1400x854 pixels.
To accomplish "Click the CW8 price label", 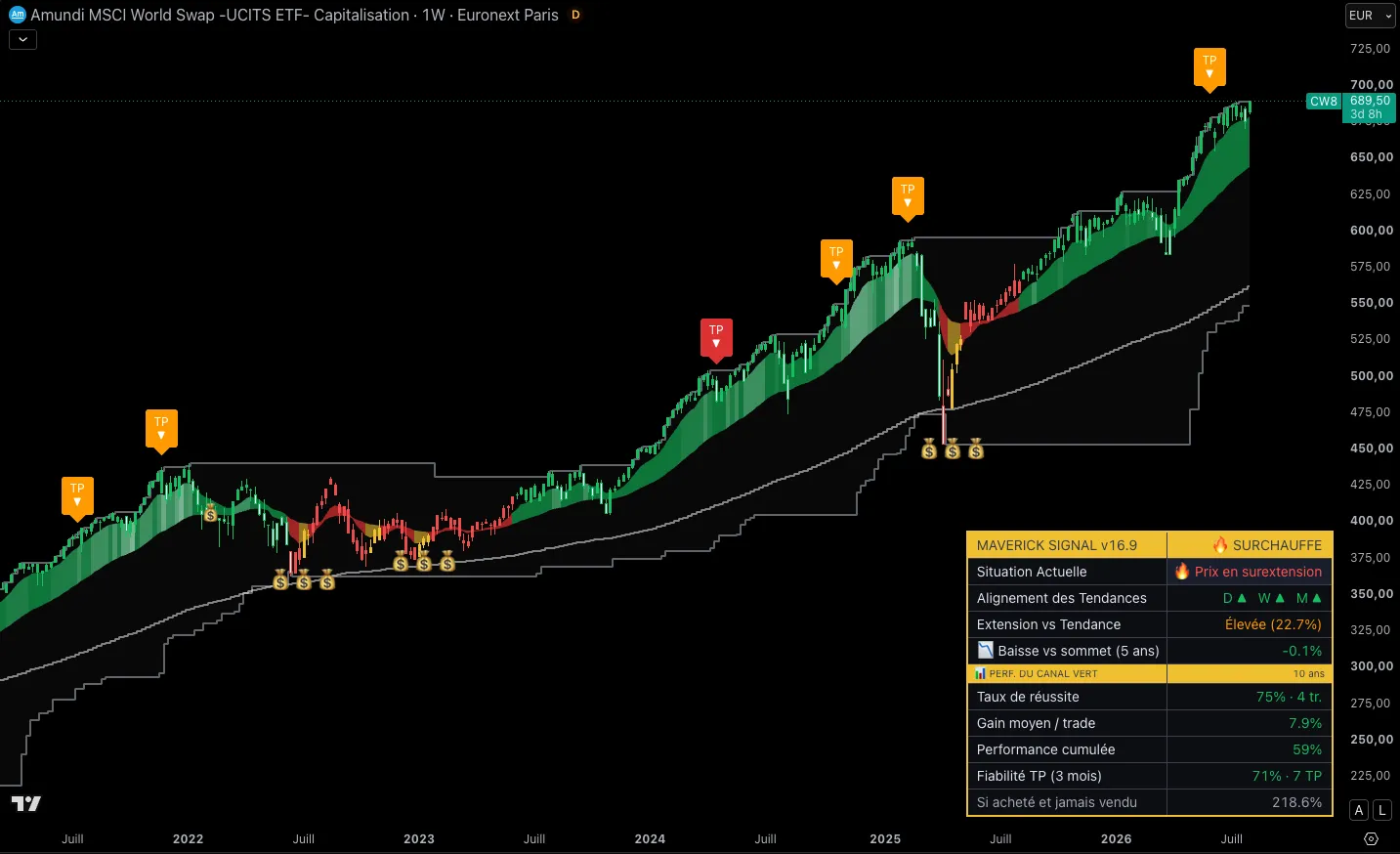I will (1324, 102).
